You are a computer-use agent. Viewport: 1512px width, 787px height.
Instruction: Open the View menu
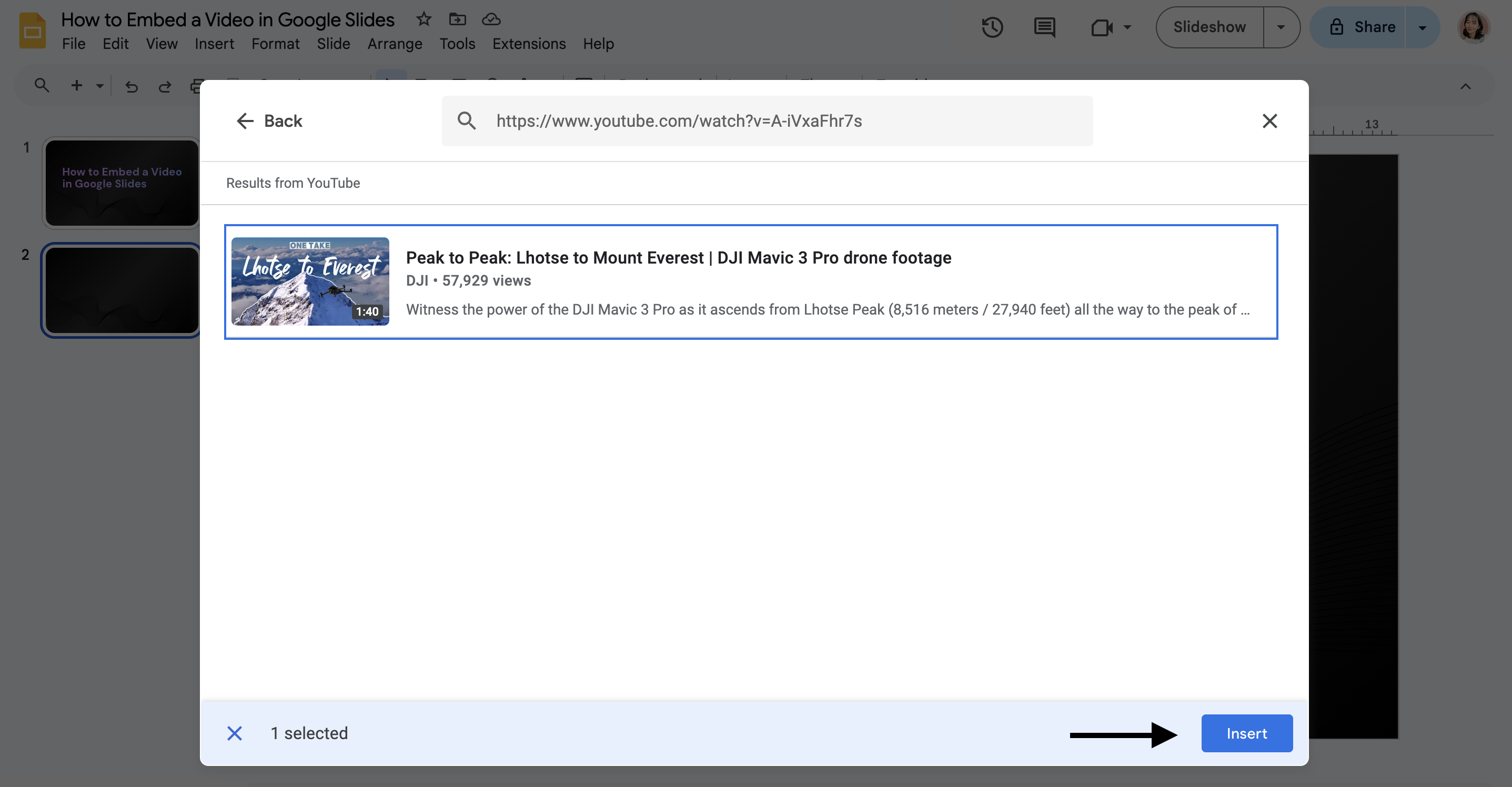click(x=162, y=44)
